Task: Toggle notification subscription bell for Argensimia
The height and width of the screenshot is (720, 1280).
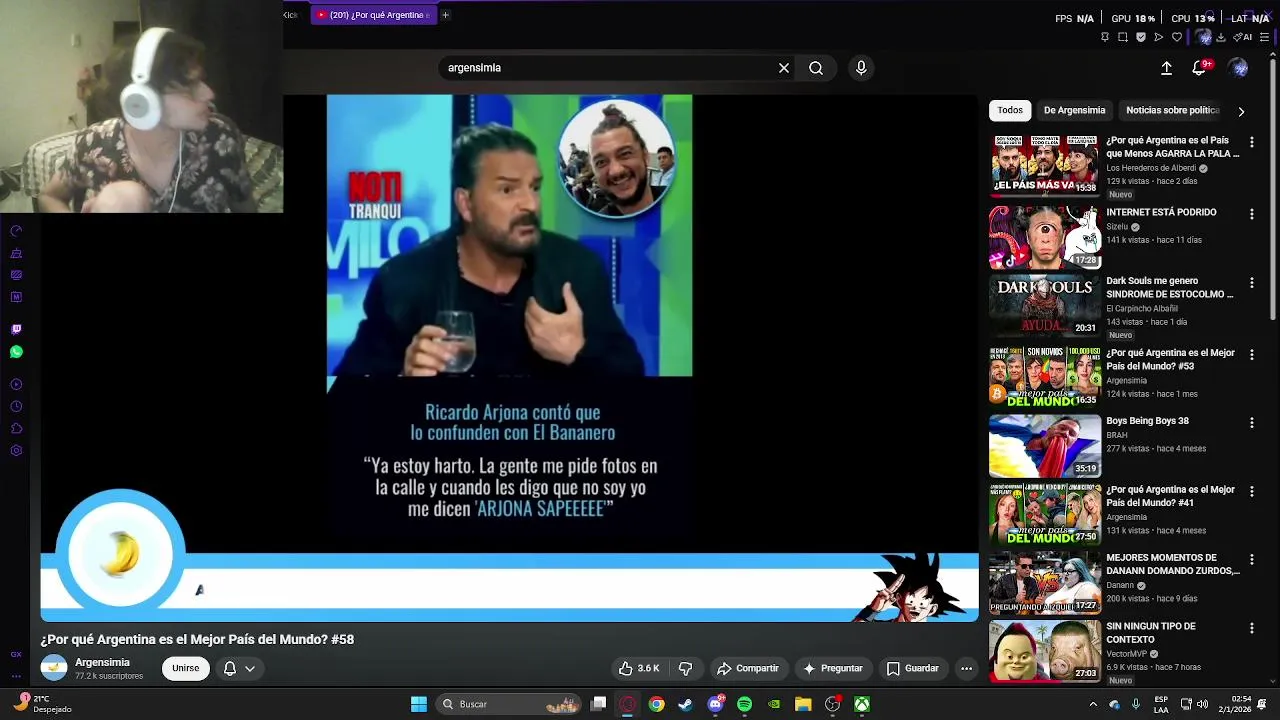Action: pos(230,668)
